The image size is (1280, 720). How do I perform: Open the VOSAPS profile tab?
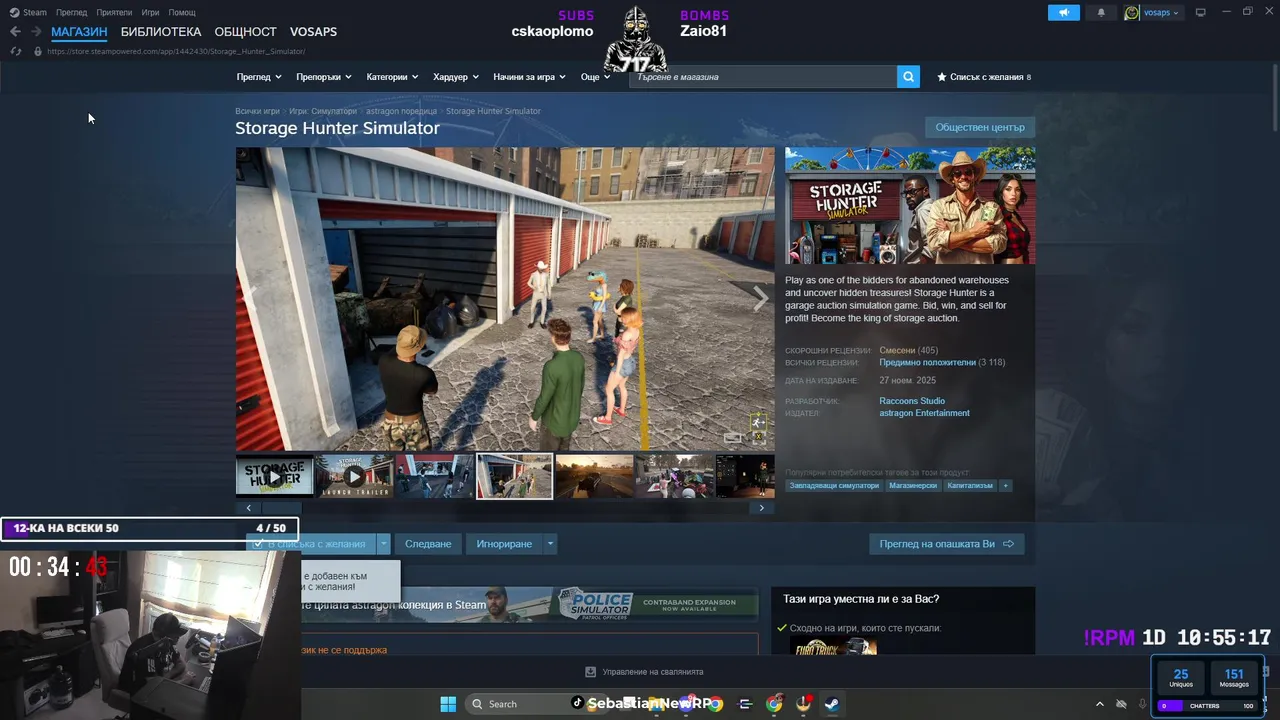(313, 32)
